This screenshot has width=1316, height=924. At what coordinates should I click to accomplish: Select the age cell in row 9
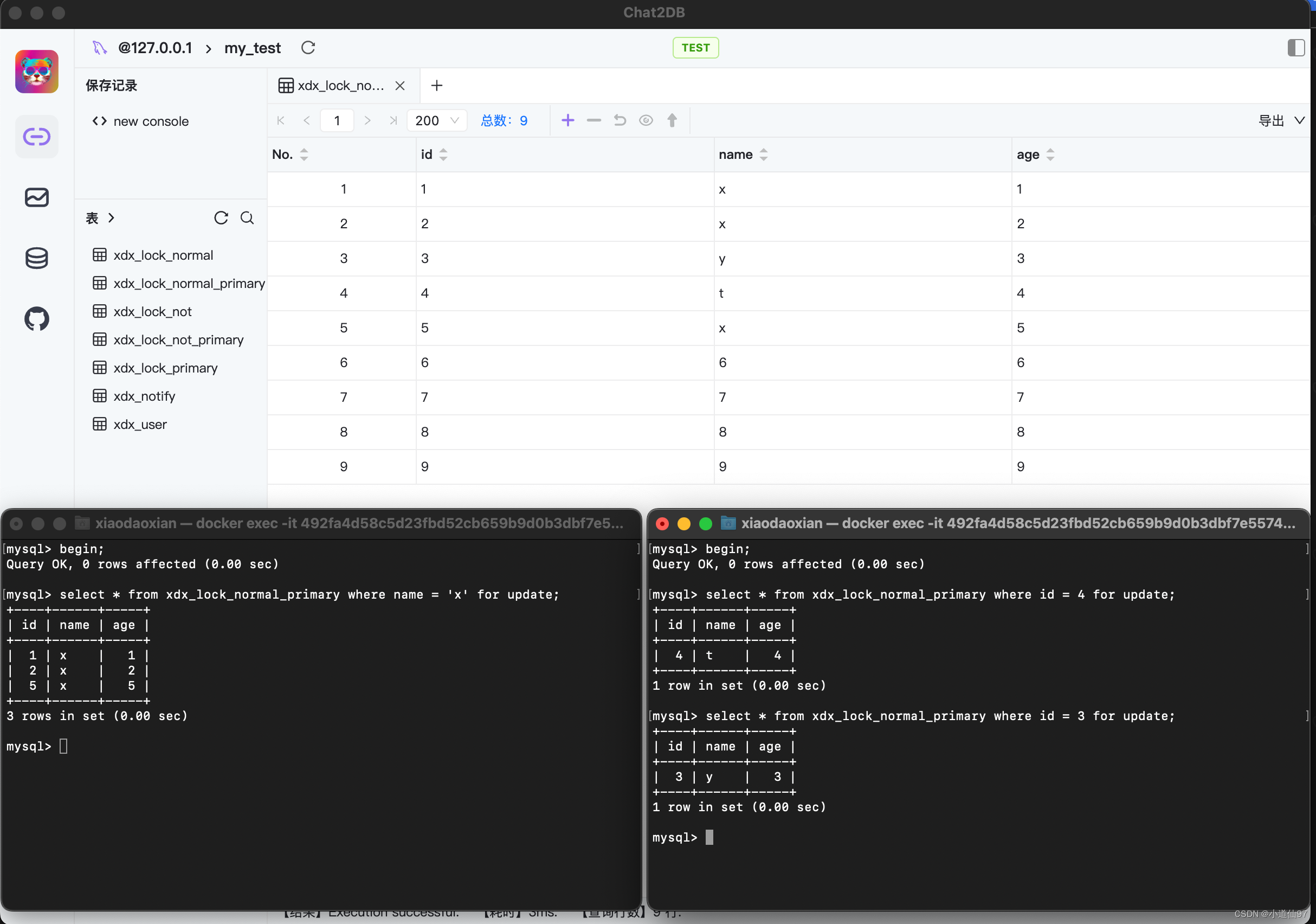(1160, 467)
